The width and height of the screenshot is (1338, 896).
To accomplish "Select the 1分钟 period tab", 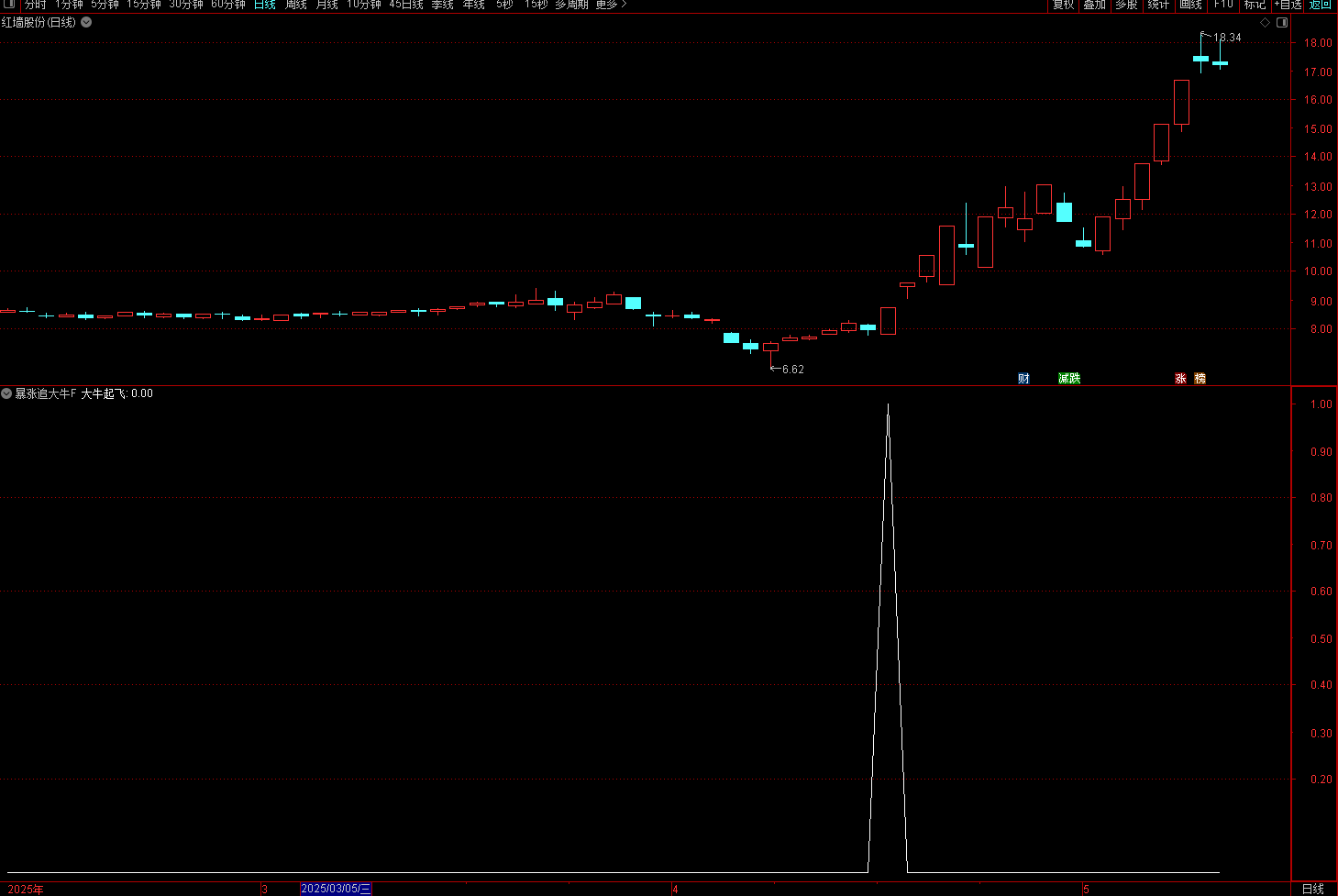I will pyautogui.click(x=69, y=5).
